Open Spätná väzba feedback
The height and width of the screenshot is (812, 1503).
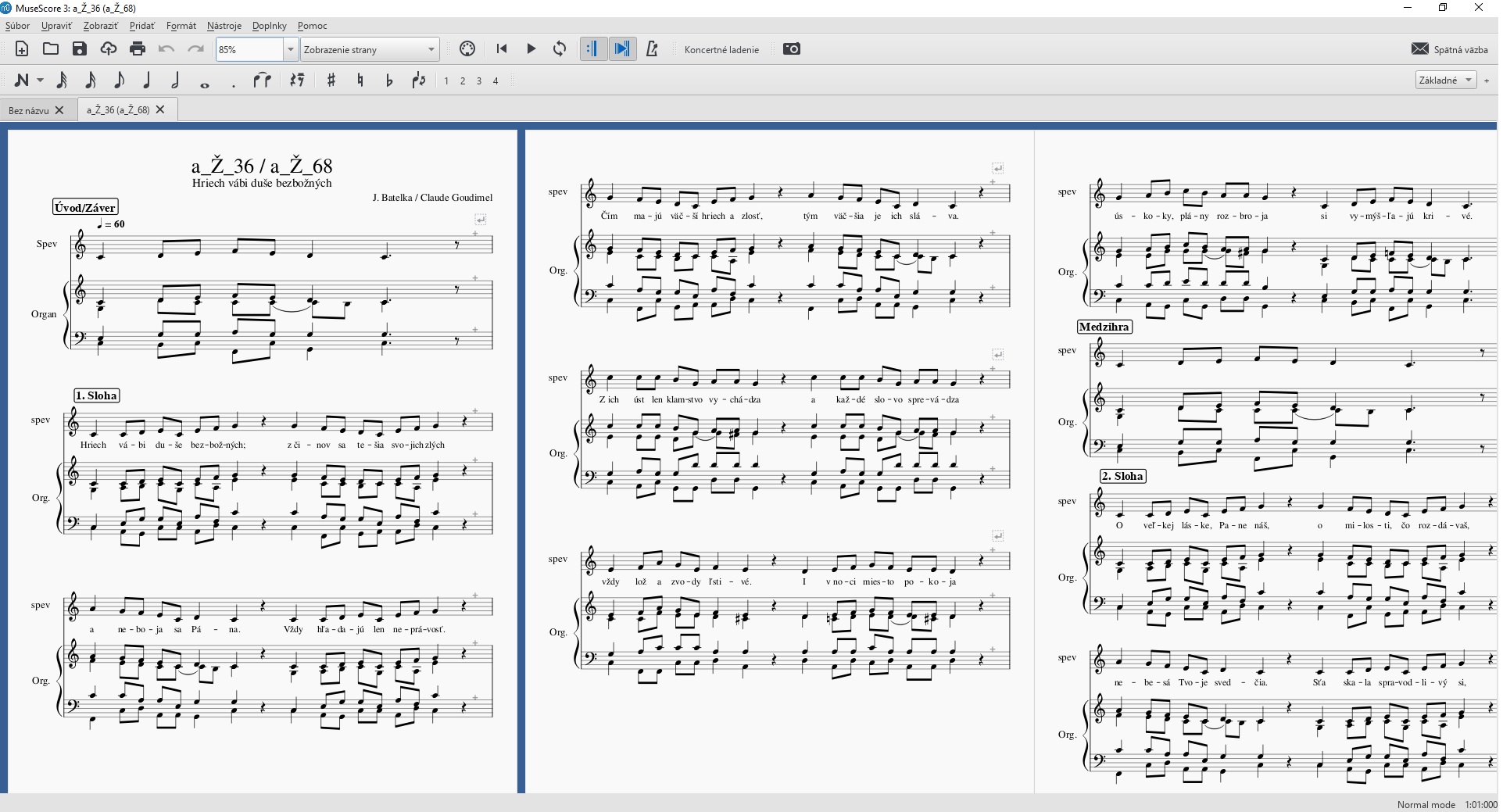point(1450,49)
